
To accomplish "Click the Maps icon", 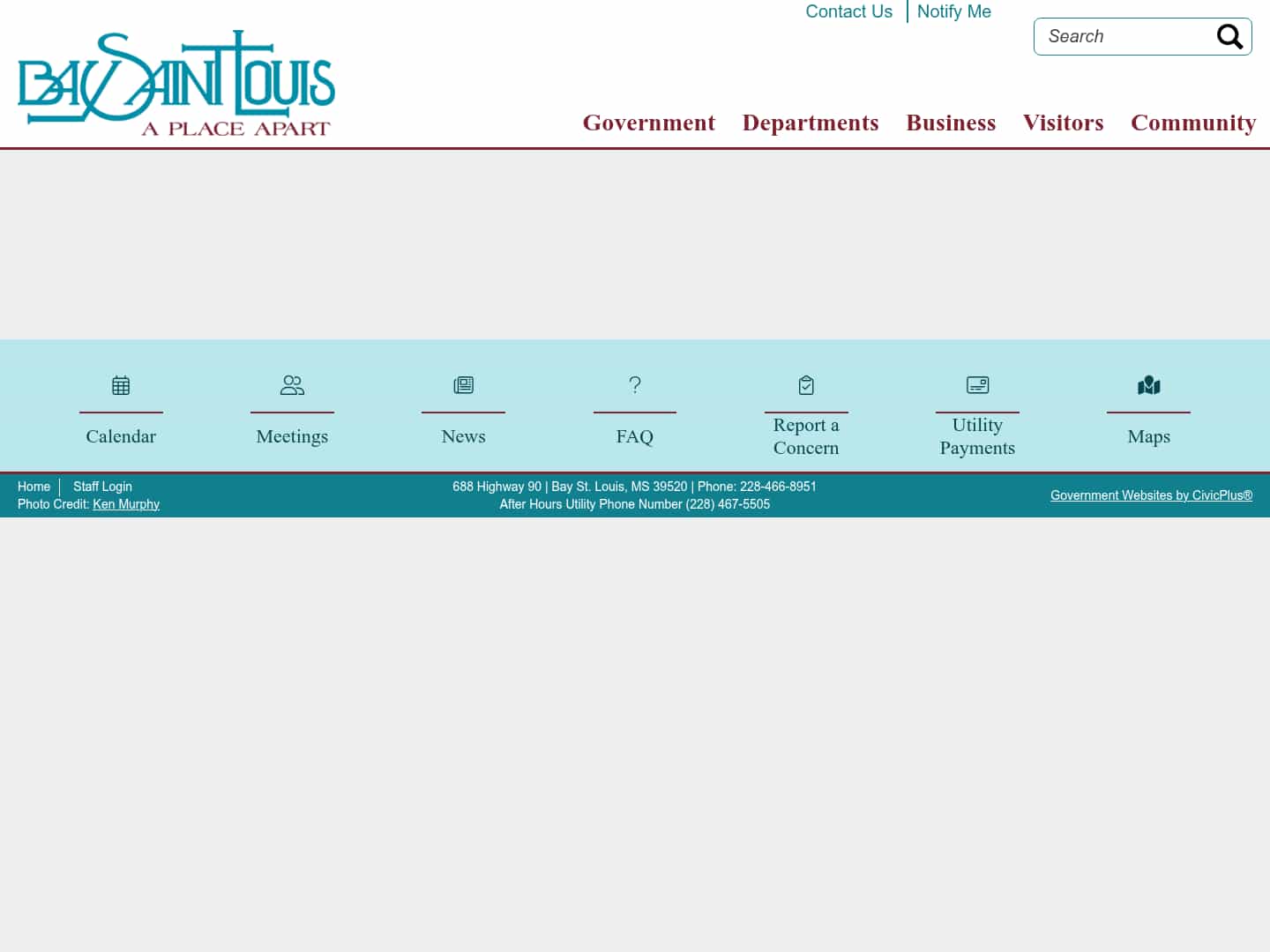I will tap(1148, 385).
